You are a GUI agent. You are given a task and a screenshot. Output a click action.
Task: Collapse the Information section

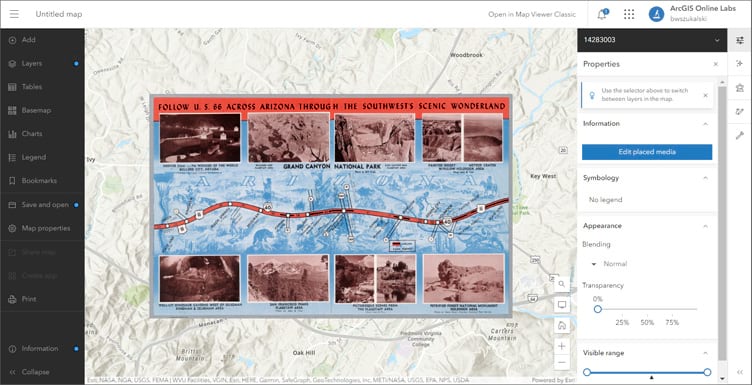pyautogui.click(x=705, y=124)
